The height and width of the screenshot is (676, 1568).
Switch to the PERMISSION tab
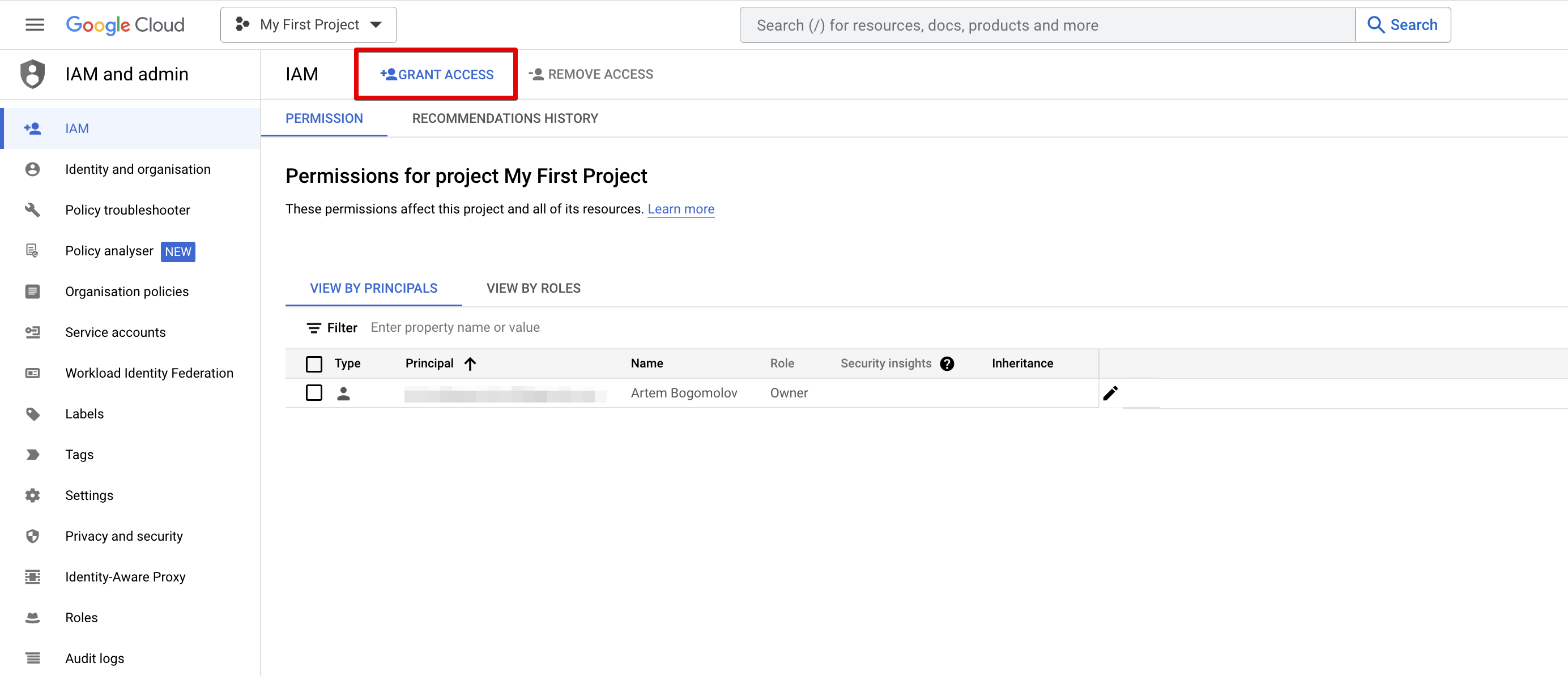tap(325, 119)
